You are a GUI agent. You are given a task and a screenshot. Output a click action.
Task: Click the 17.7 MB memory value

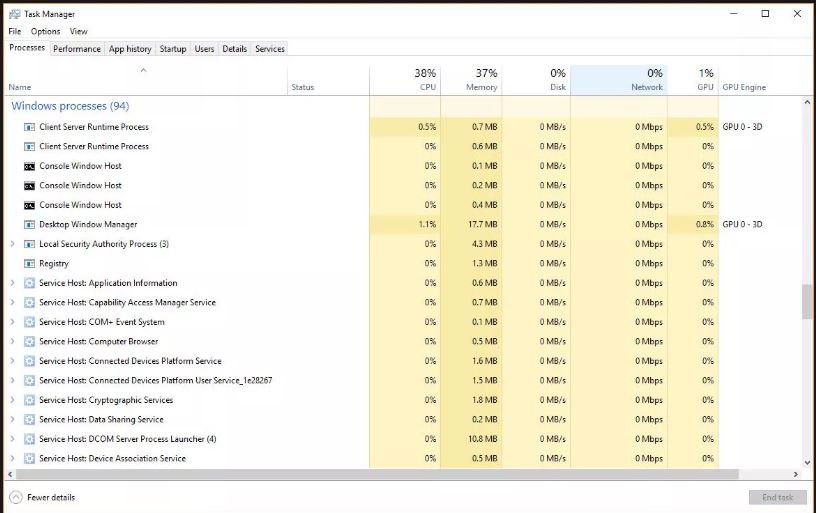[x=482, y=225]
